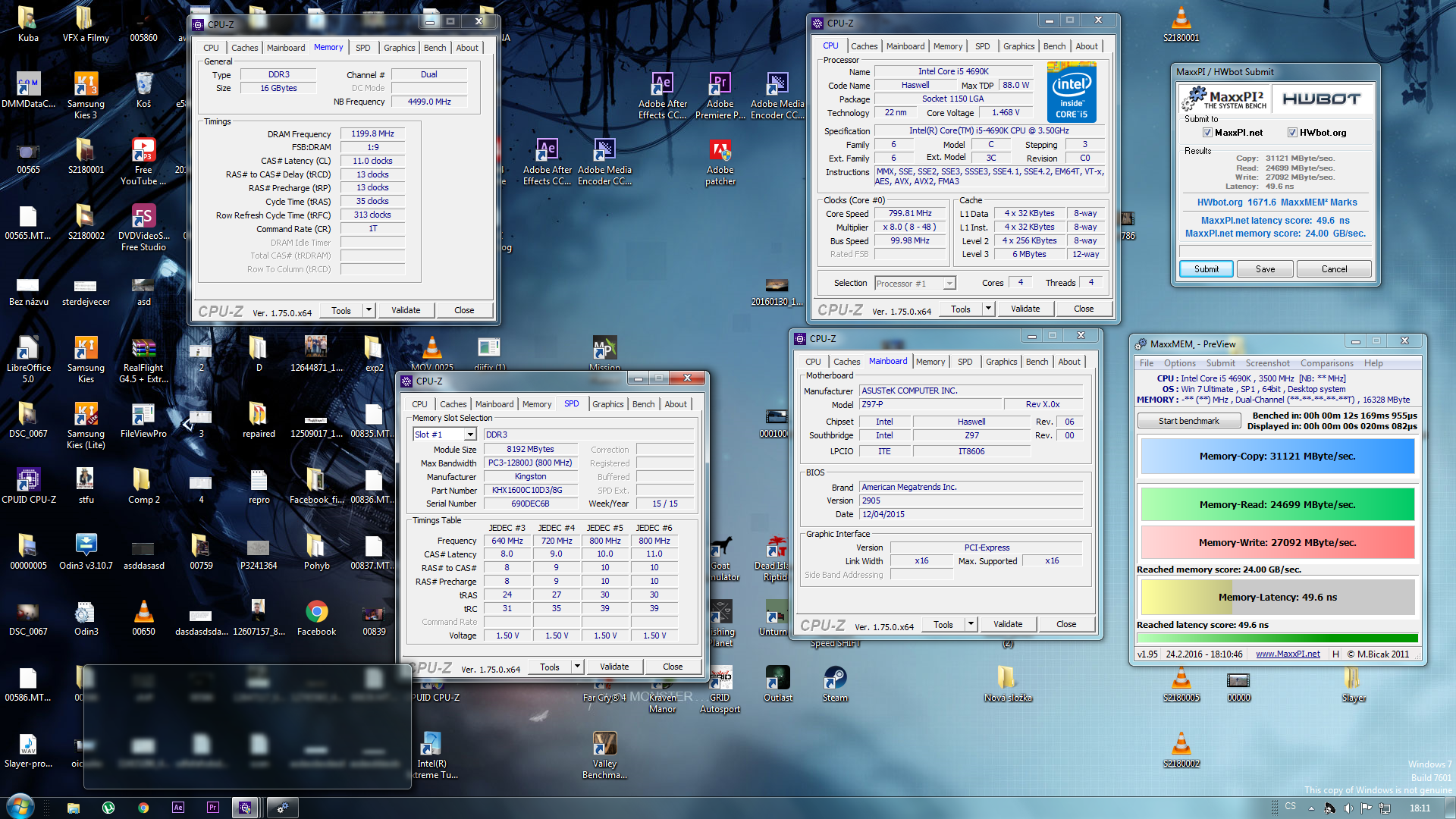Screen dimensions: 1456x819
Task: Click the BIOS Version 2905 field
Action: coord(971,500)
